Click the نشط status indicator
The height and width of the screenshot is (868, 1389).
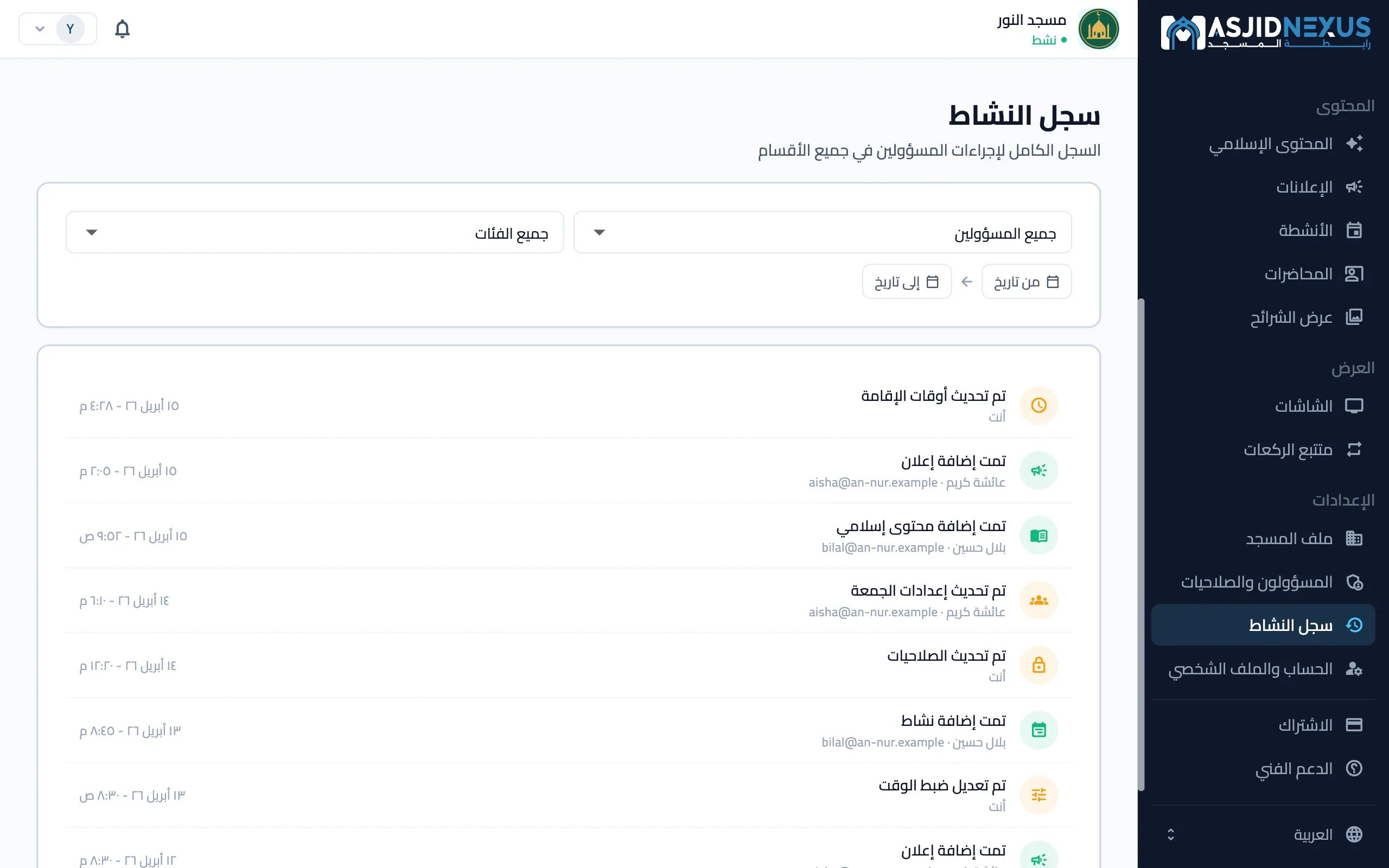click(x=1049, y=40)
